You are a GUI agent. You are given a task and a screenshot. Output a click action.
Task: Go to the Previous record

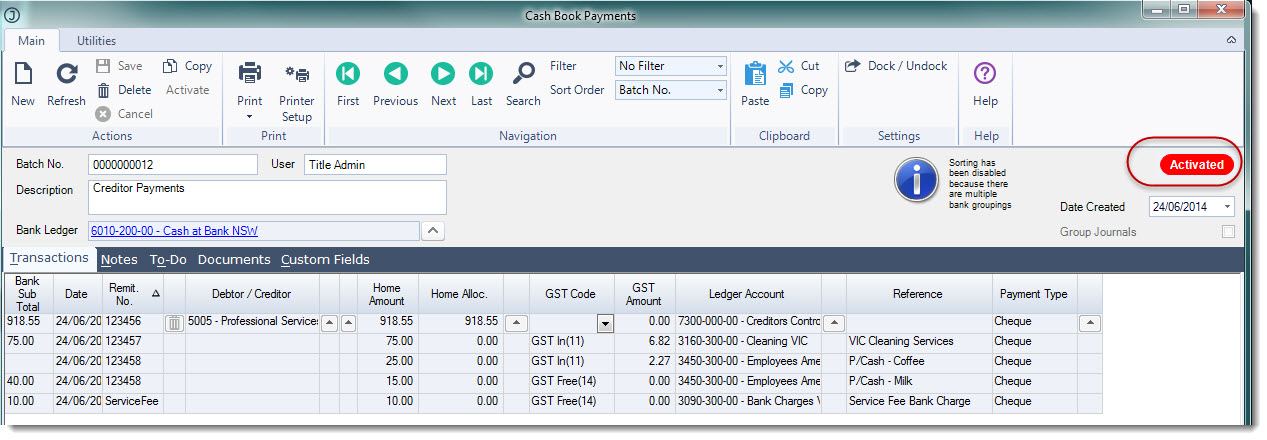[395, 83]
